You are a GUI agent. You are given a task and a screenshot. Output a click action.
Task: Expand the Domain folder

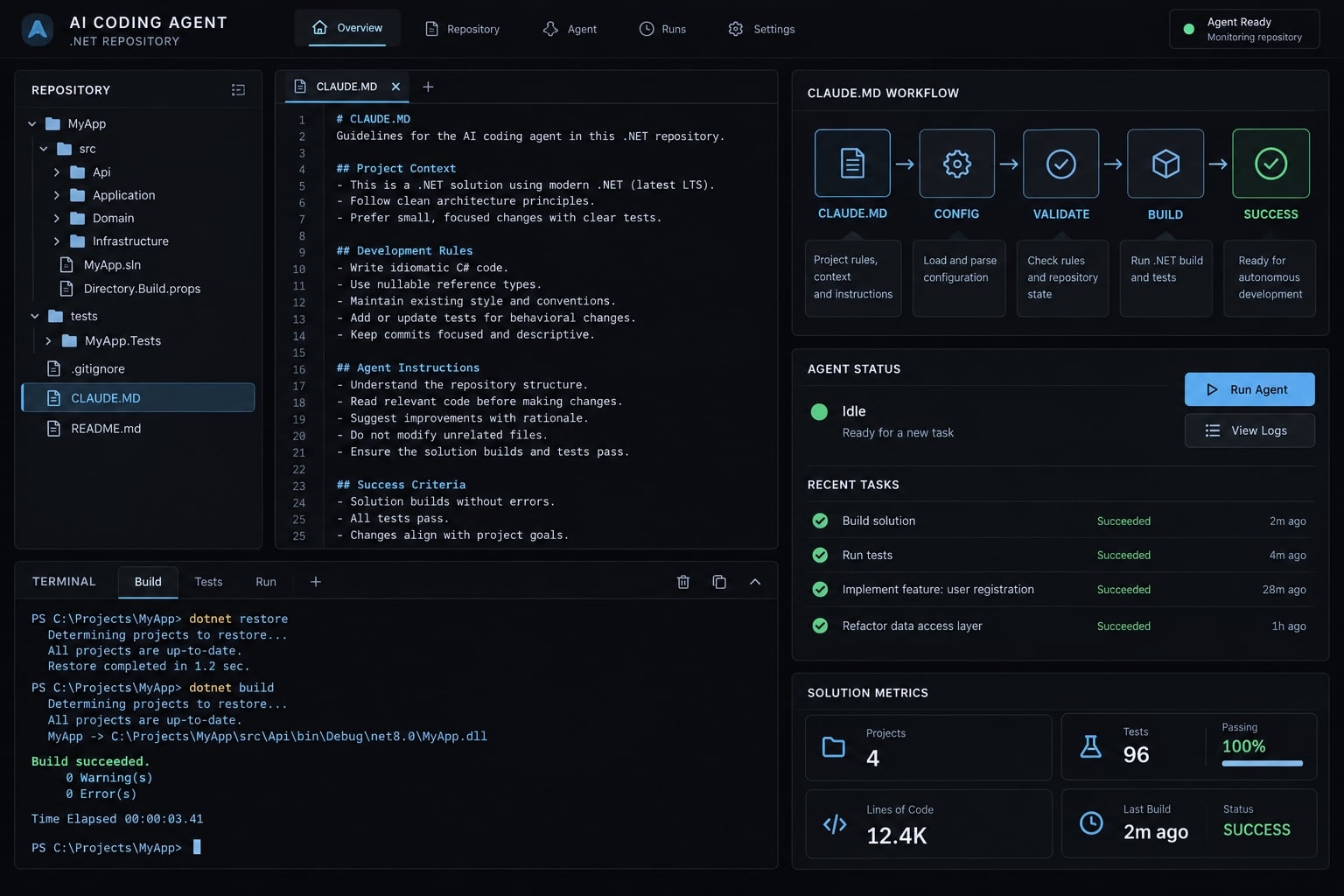[x=57, y=218]
